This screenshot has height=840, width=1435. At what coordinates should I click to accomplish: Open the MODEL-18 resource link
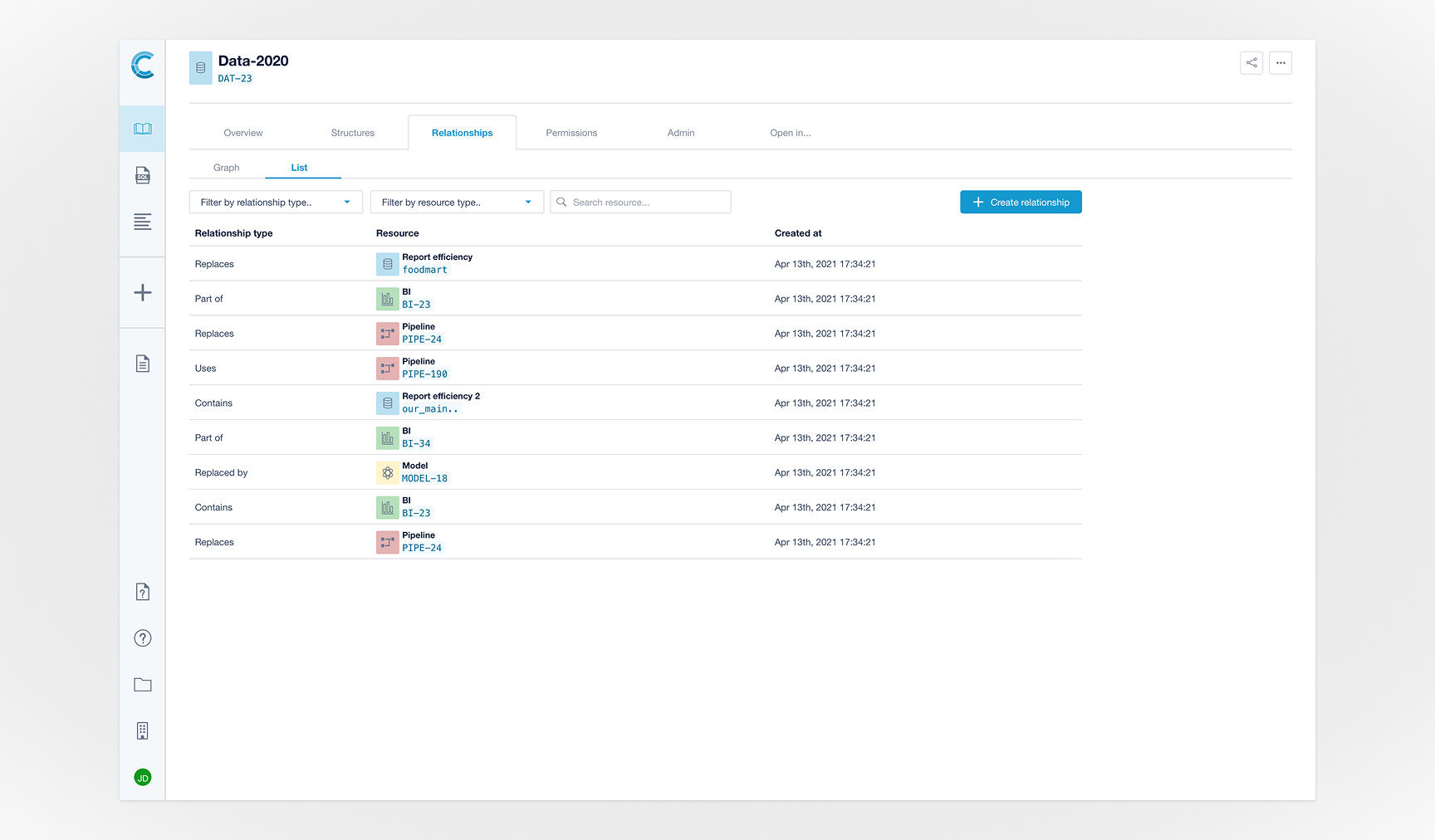tap(424, 479)
